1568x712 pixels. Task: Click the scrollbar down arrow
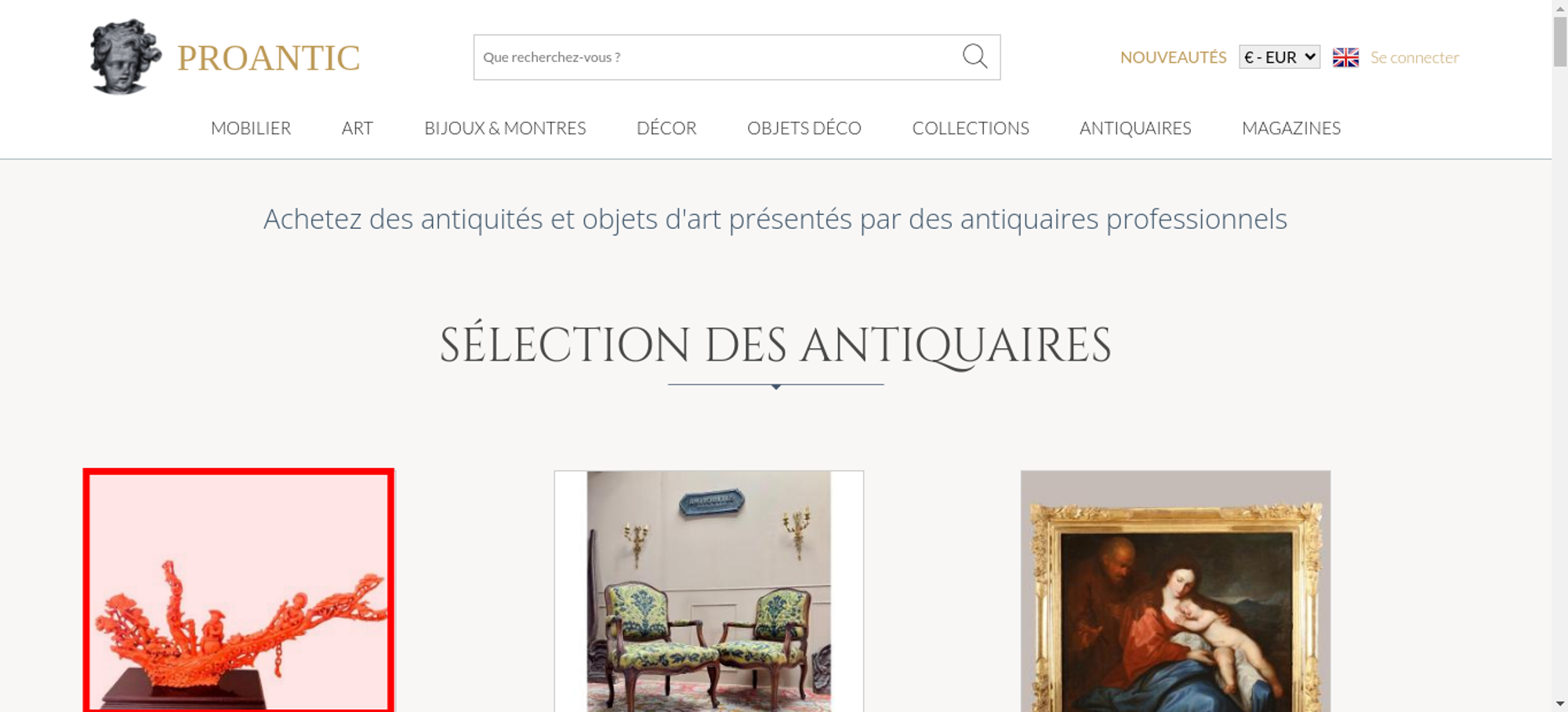click(1559, 703)
